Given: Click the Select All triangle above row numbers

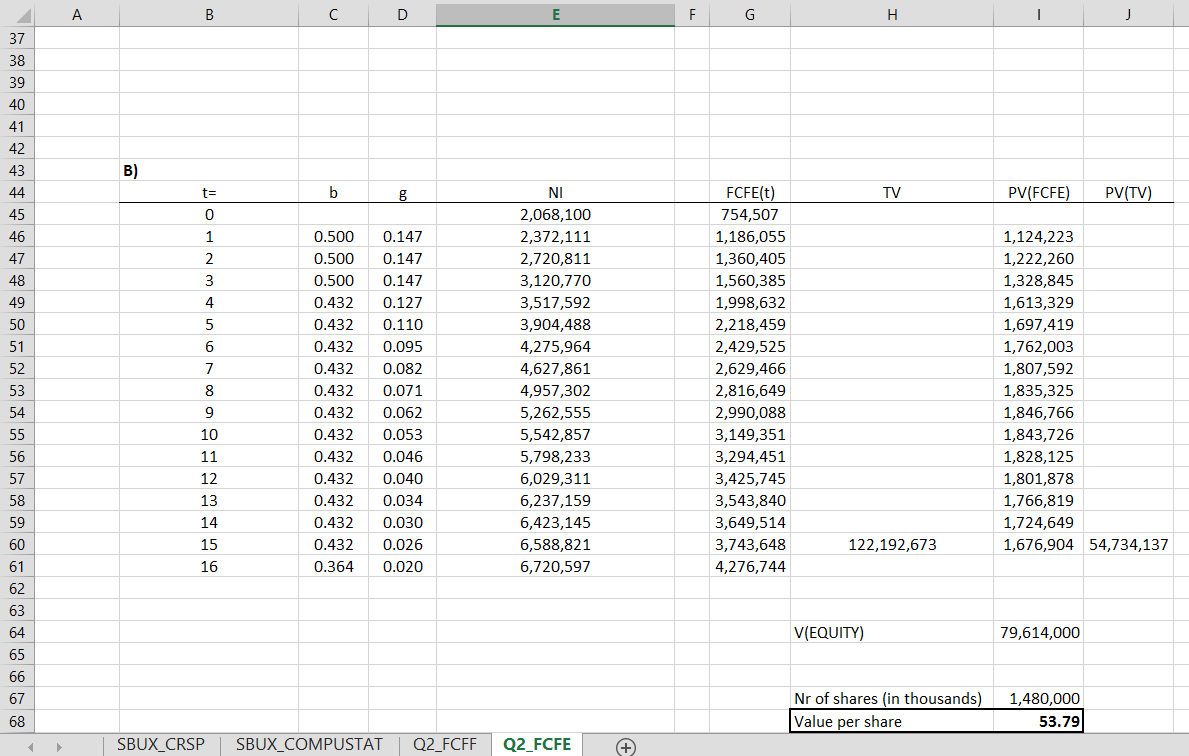Looking at the screenshot, I should (x=22, y=15).
